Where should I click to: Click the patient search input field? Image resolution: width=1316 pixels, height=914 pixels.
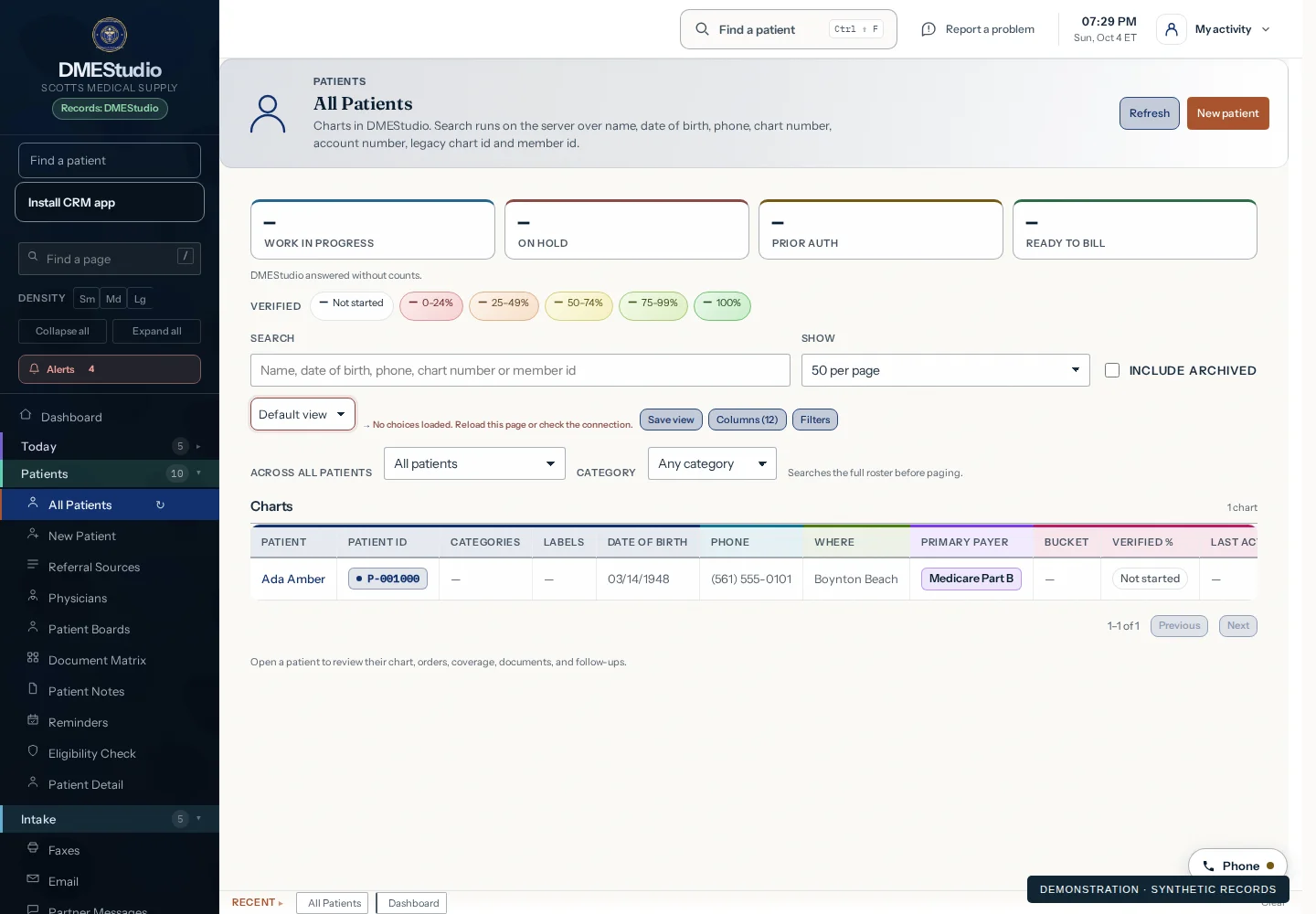point(520,370)
